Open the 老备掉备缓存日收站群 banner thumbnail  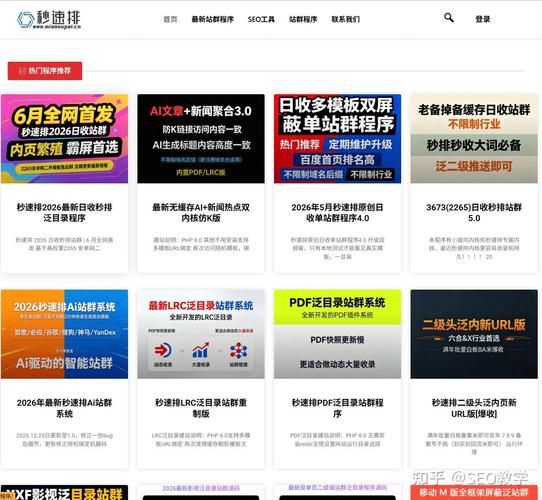pos(474,139)
